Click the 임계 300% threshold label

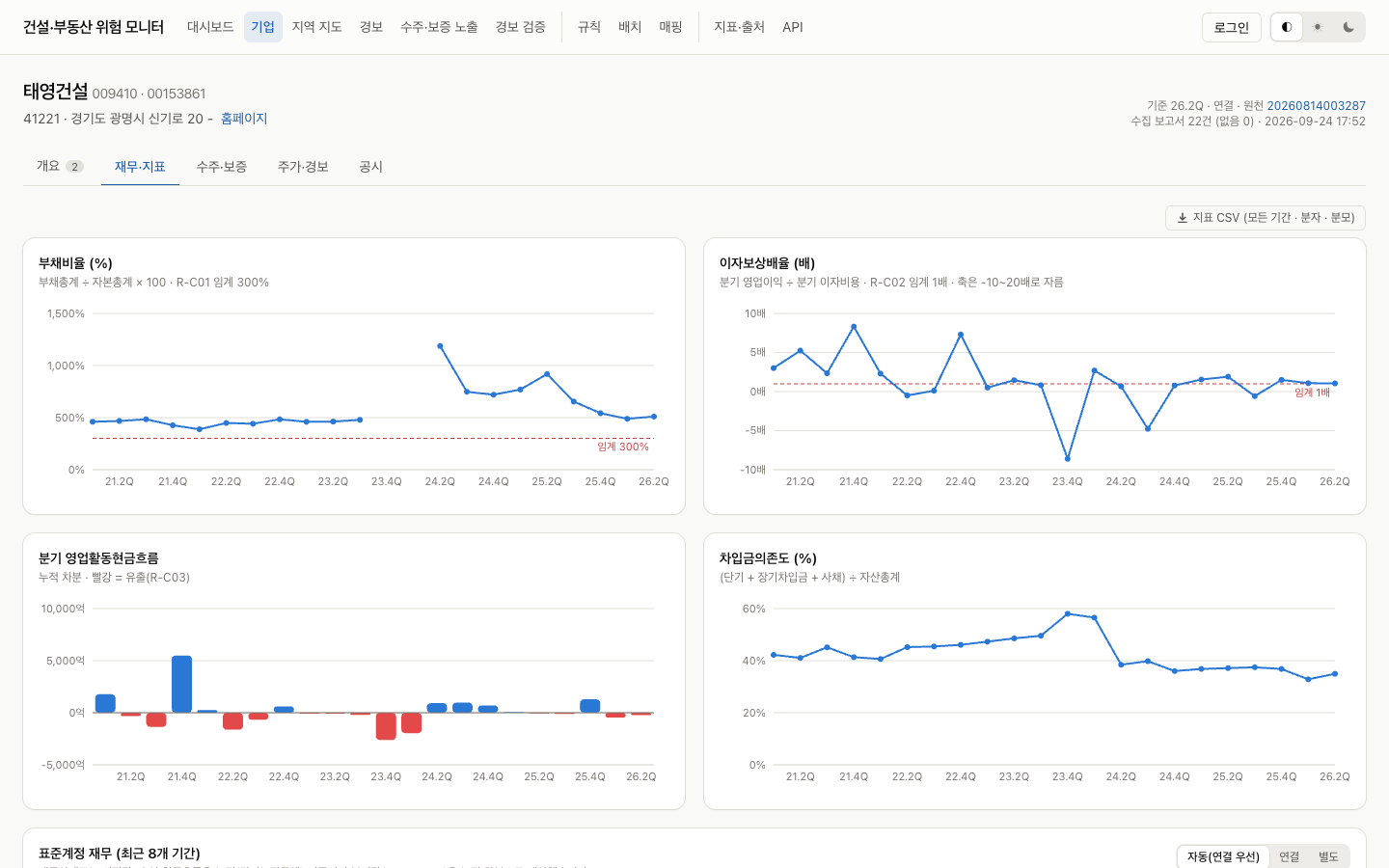point(623,447)
